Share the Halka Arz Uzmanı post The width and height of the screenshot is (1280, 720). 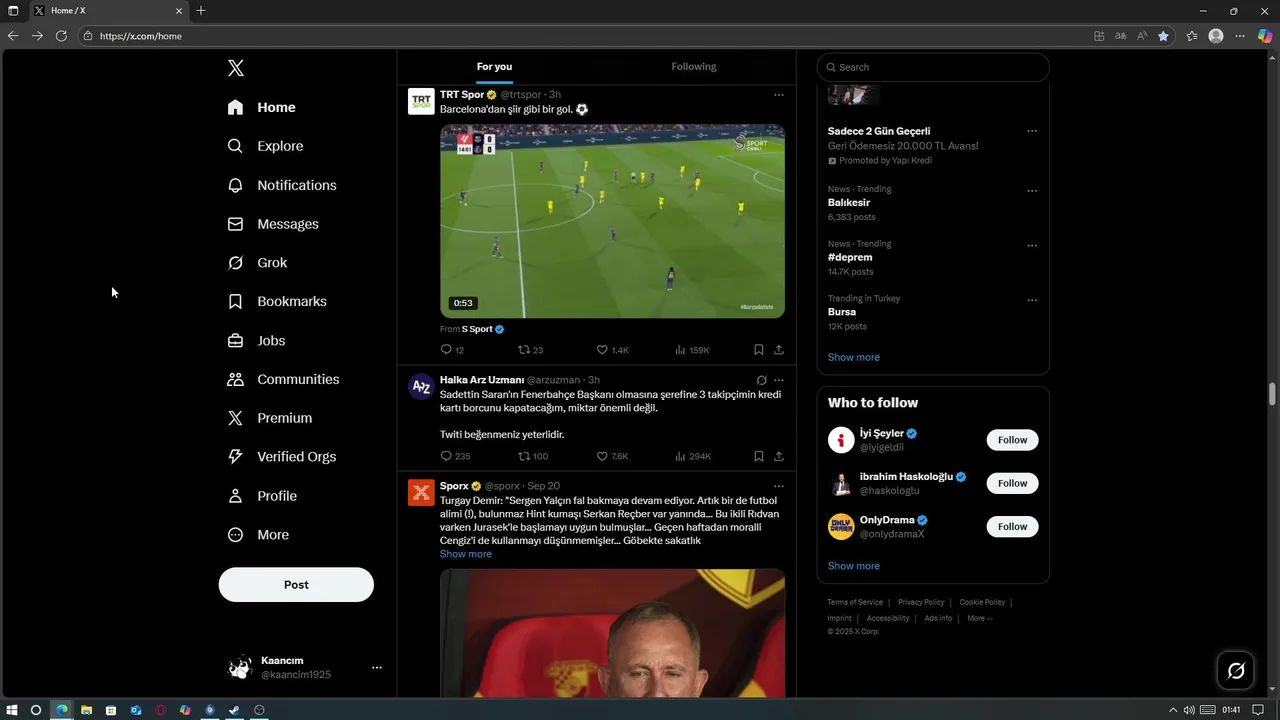pyautogui.click(x=779, y=456)
